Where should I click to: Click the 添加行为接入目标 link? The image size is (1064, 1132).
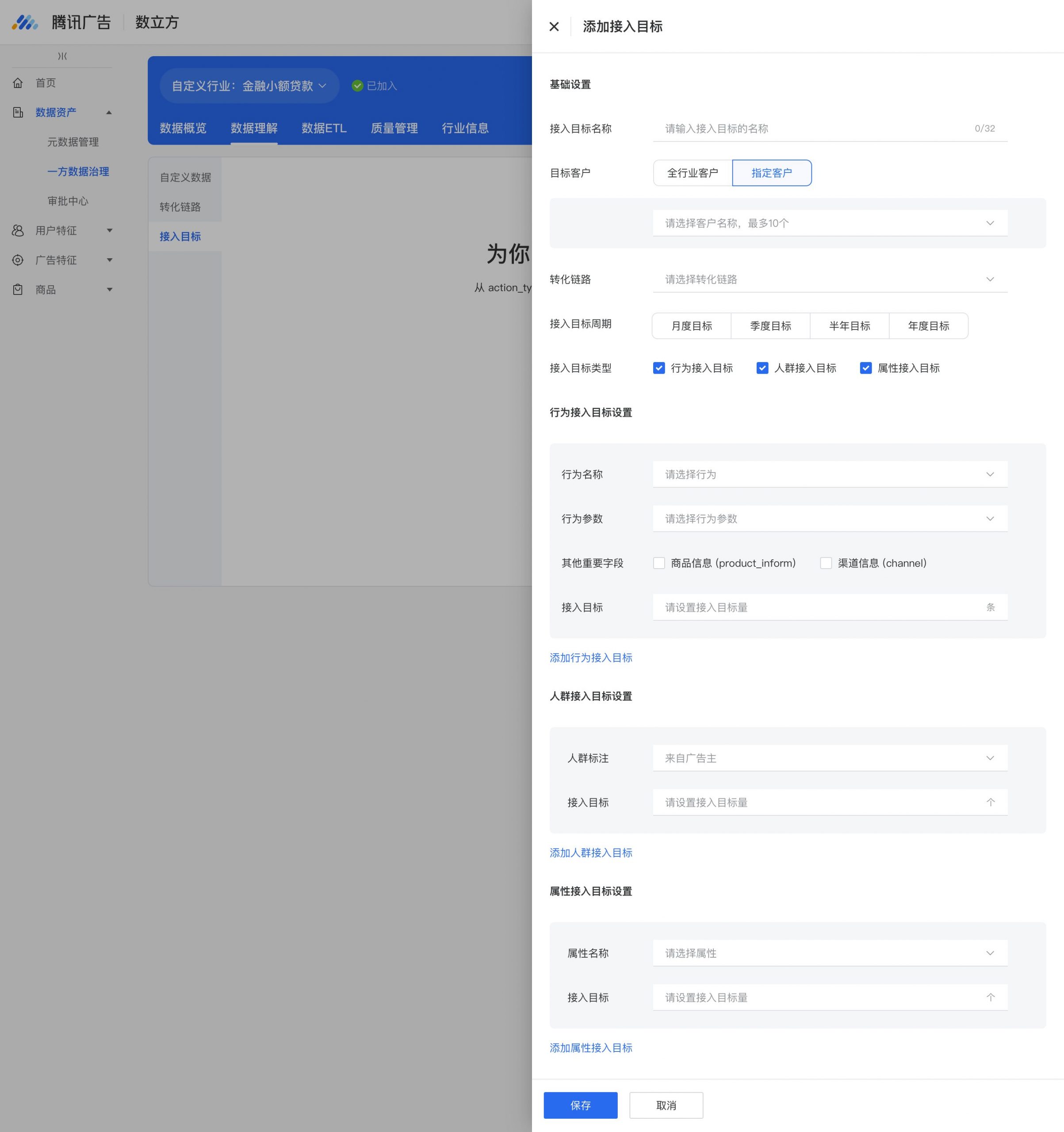[x=591, y=657]
